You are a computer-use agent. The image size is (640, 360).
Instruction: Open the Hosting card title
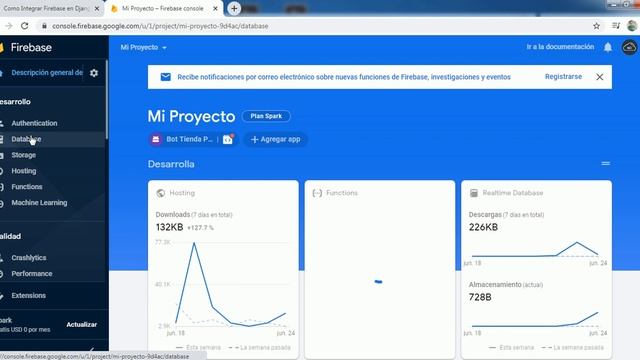tap(182, 193)
